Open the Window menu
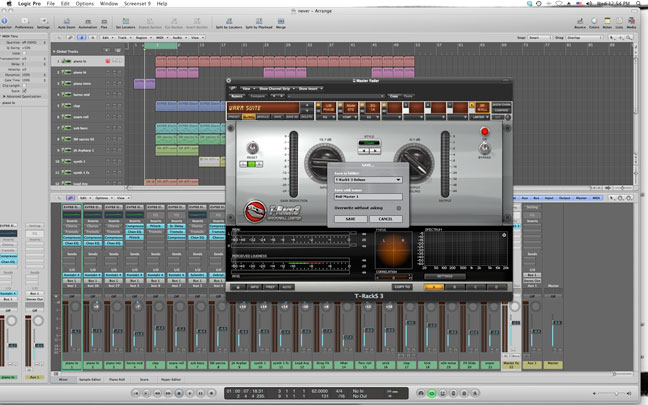 [x=109, y=3]
